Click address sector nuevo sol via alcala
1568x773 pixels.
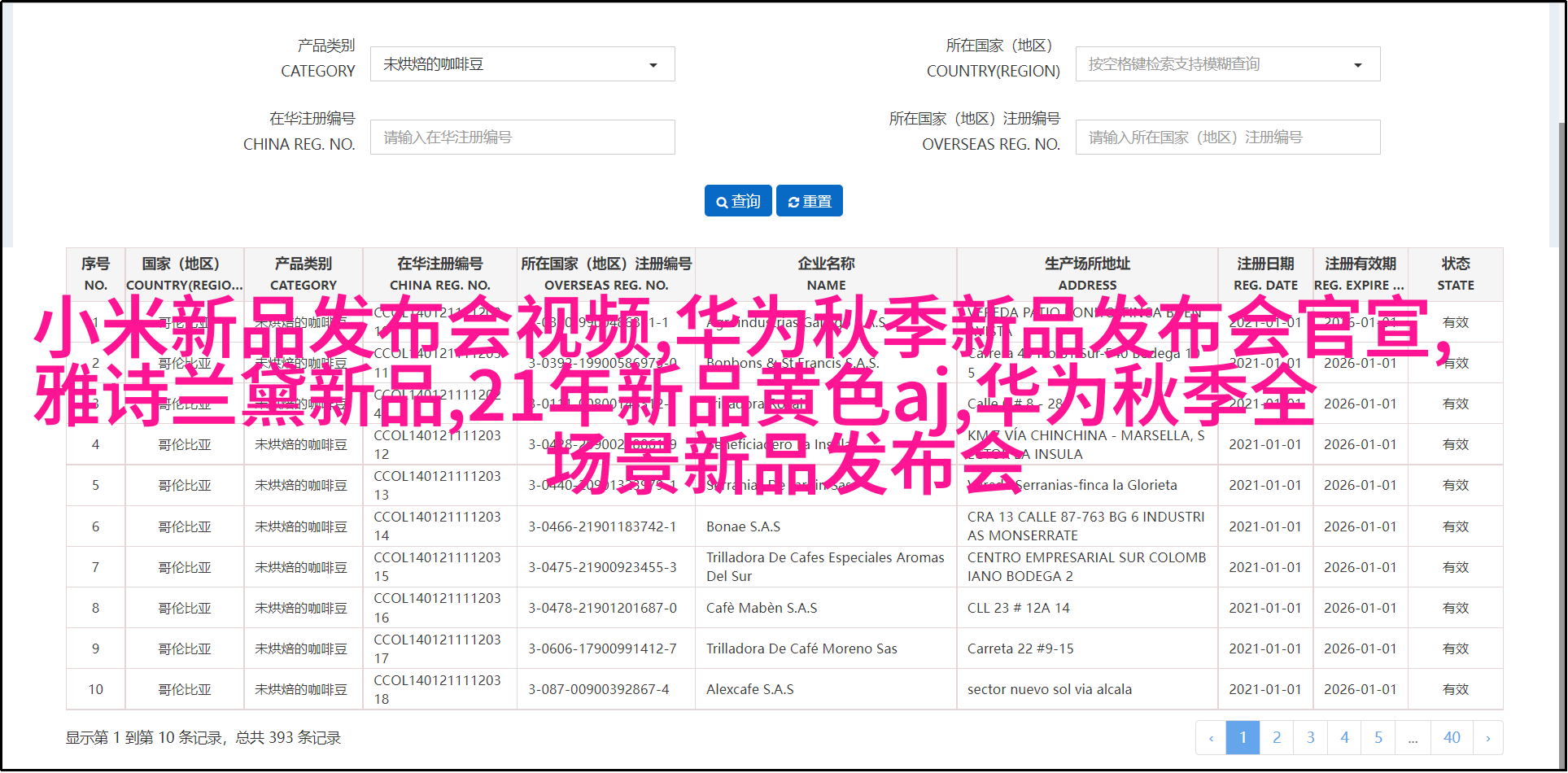click(x=1050, y=689)
